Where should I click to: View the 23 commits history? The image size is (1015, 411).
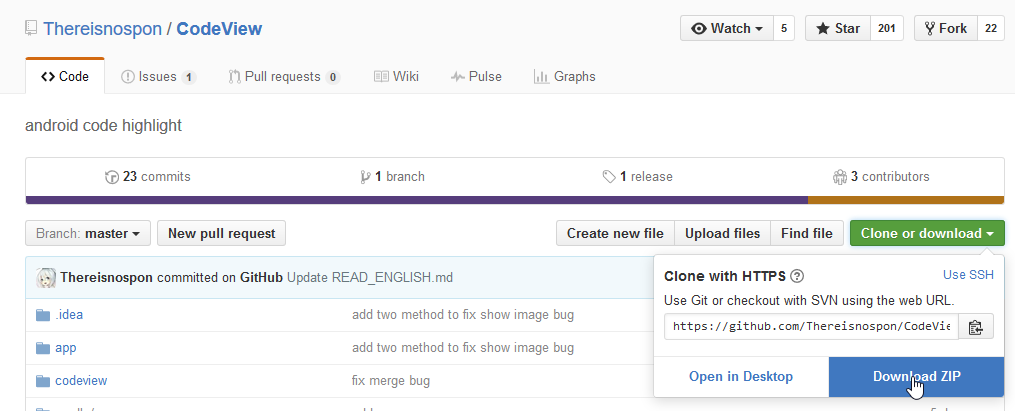(x=147, y=176)
